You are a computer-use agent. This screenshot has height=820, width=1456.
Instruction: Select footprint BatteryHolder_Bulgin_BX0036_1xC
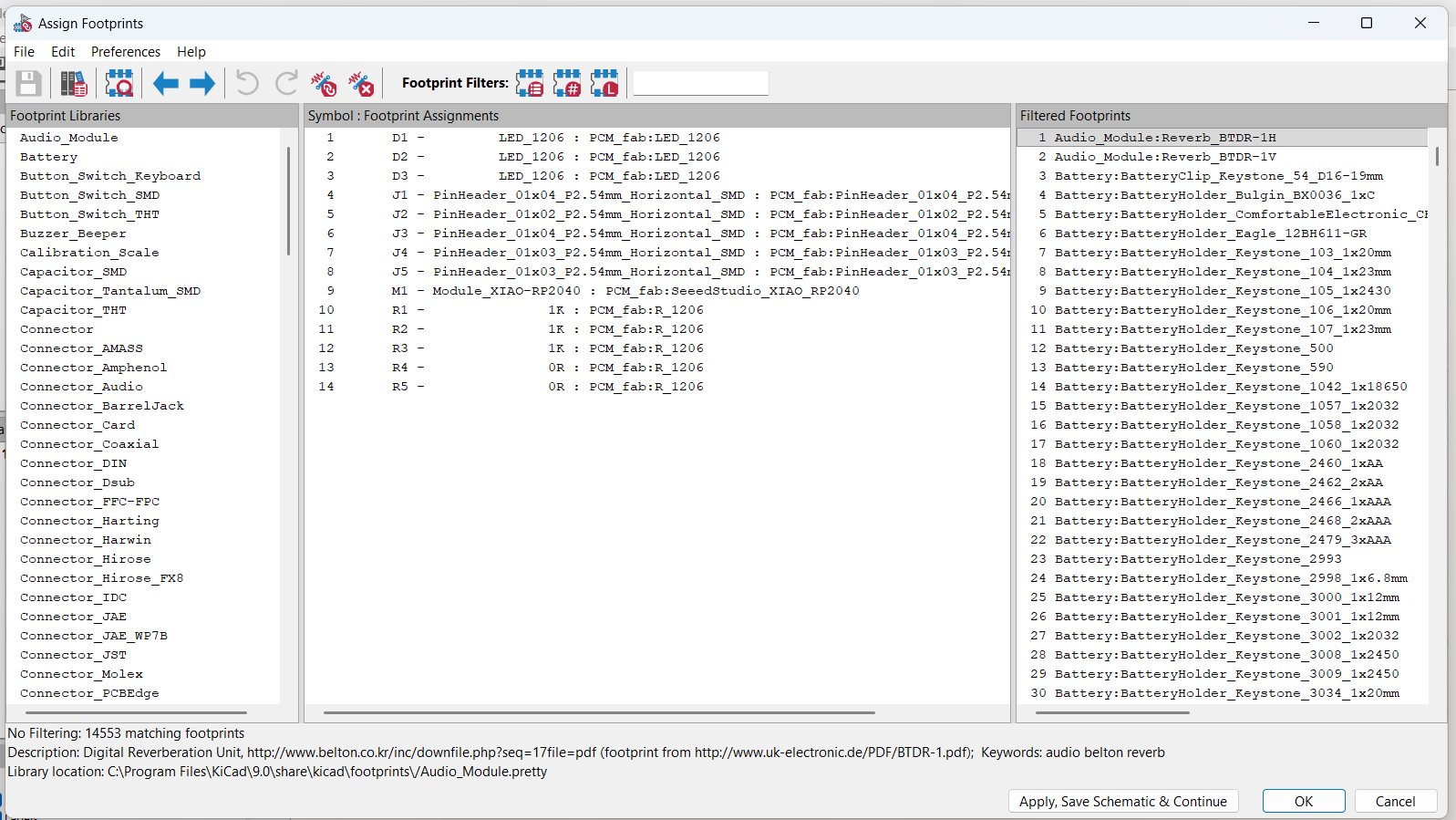point(1223,195)
